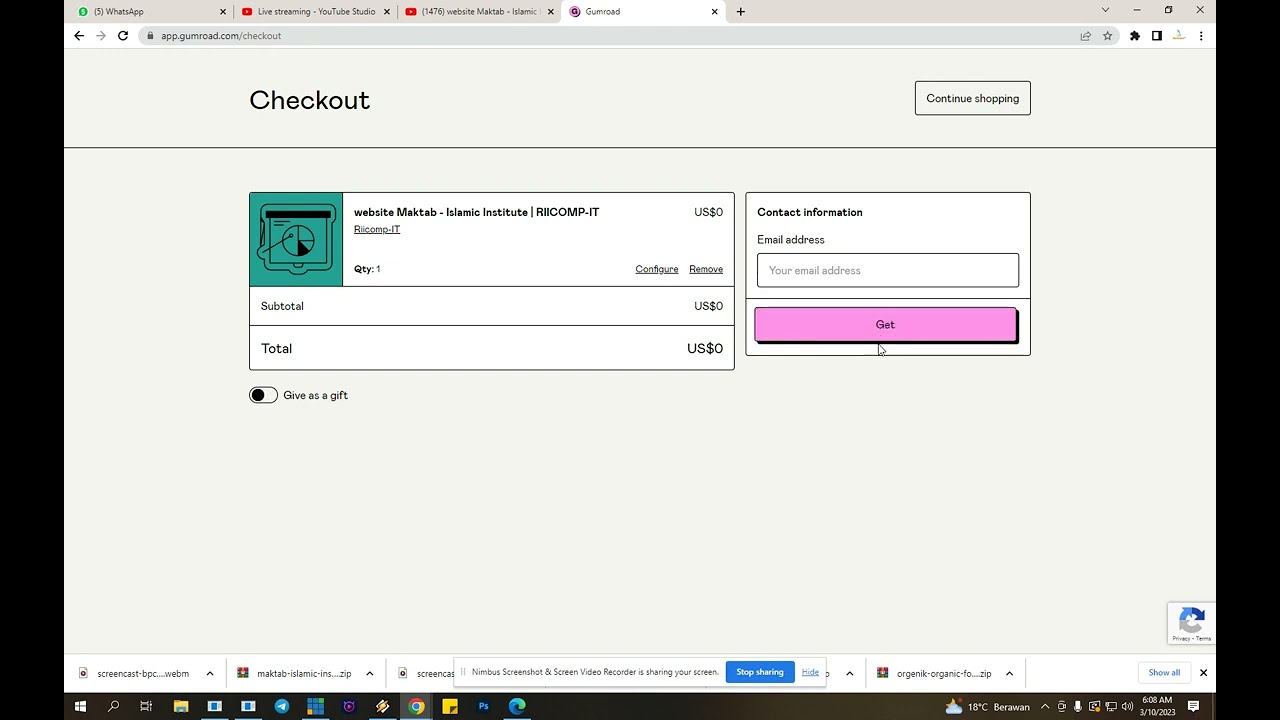Switch to Chrome in taskbar
This screenshot has width=1280, height=720.
pos(416,707)
